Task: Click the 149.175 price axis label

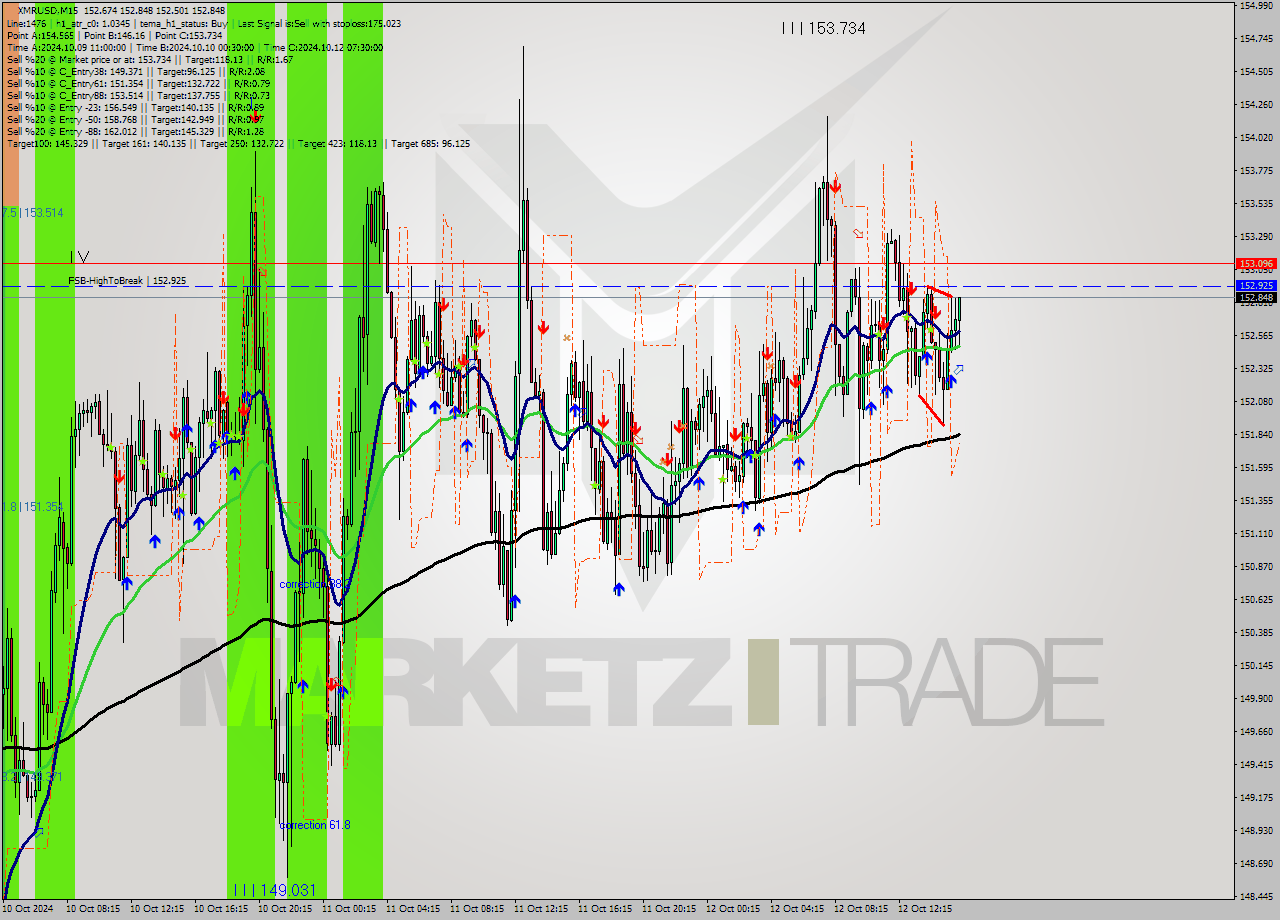Action: [1256, 797]
